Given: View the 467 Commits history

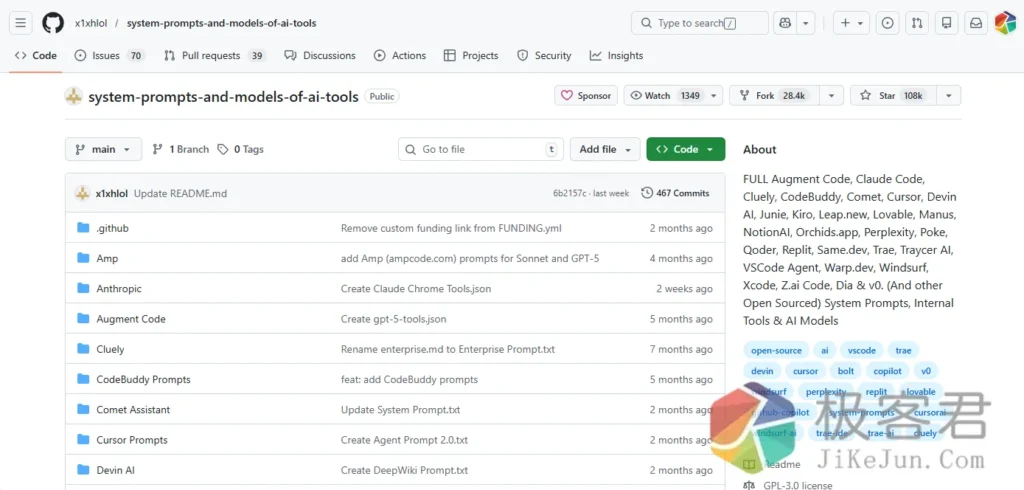Looking at the screenshot, I should pos(675,193).
